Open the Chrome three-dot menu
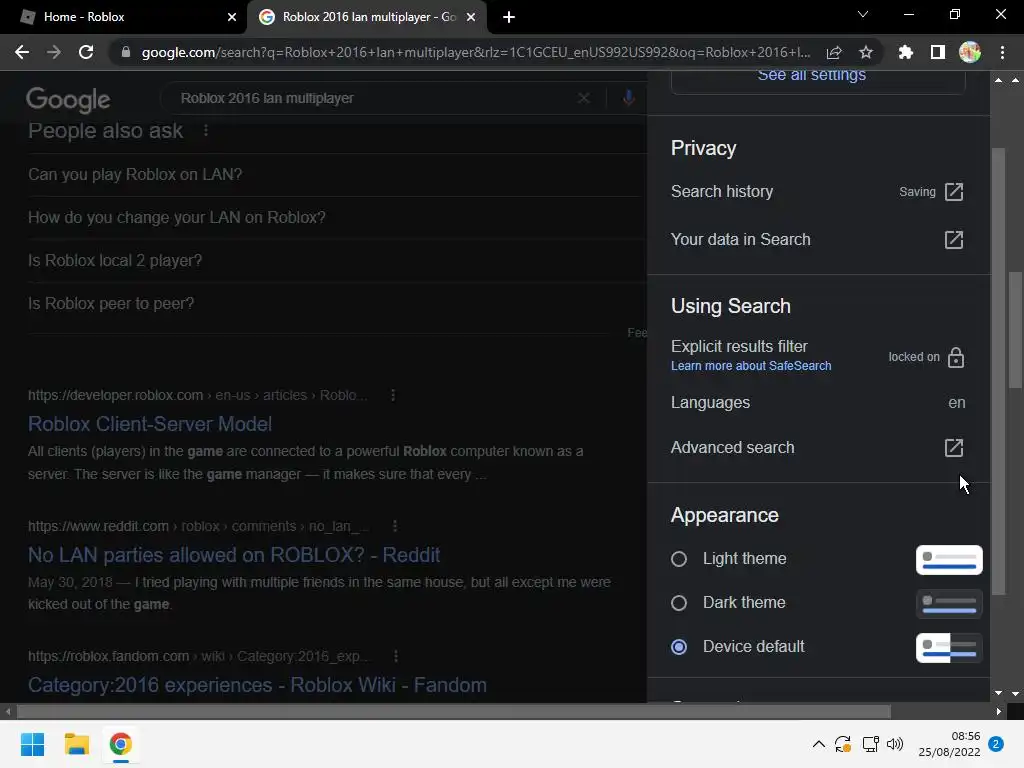The image size is (1024, 768). point(1002,52)
